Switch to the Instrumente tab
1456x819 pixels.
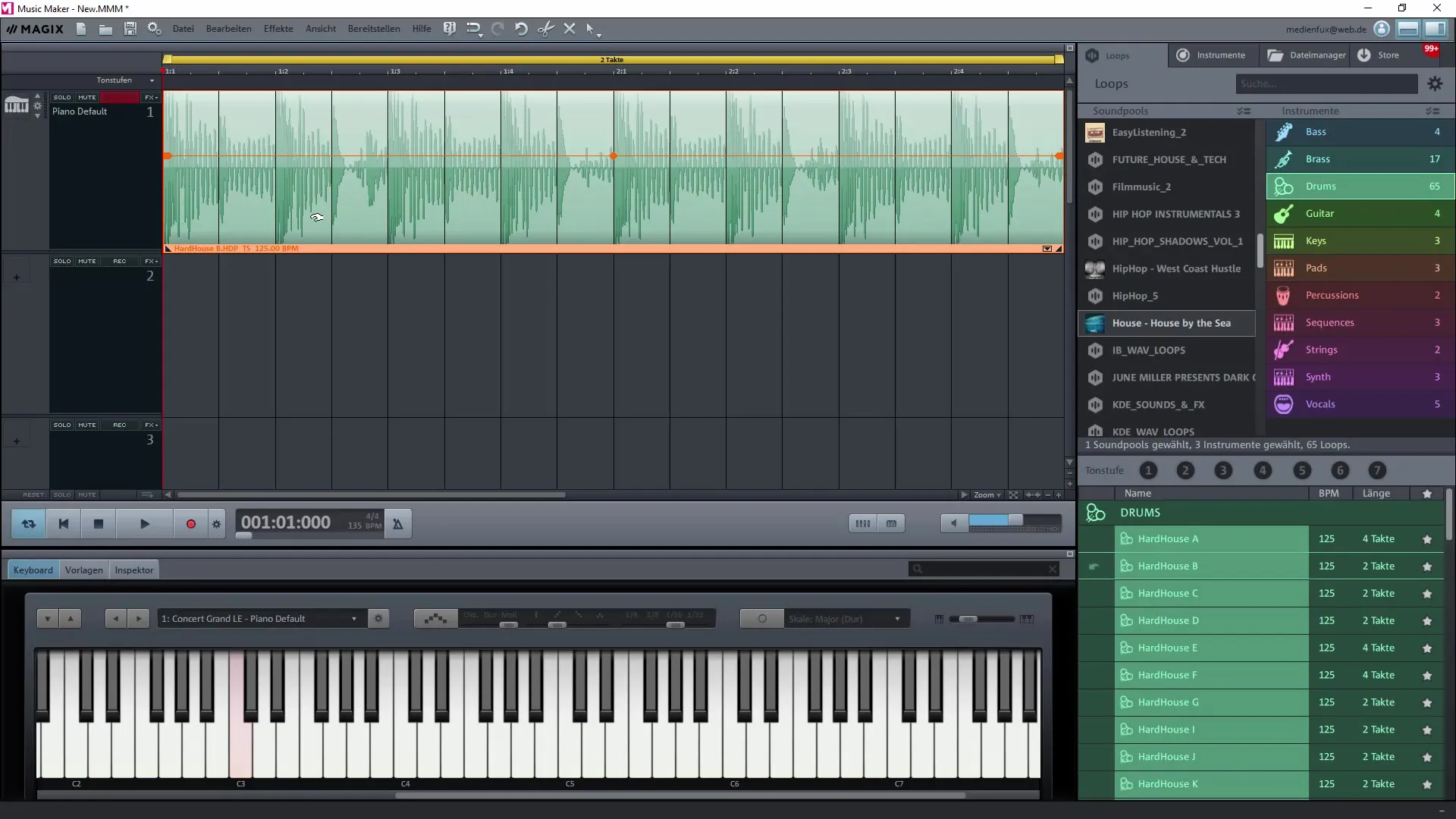click(x=1211, y=55)
